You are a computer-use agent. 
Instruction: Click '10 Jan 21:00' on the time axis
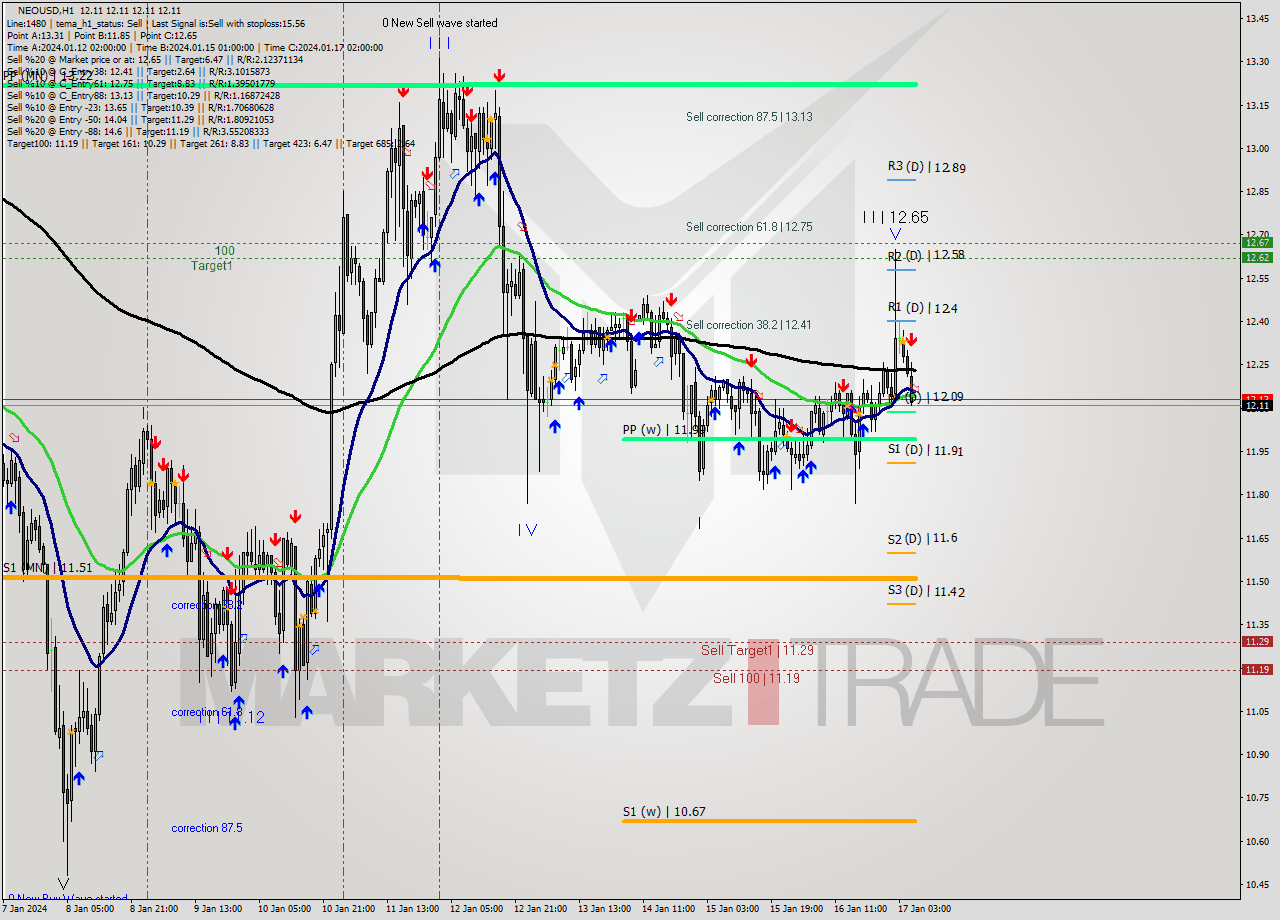click(x=350, y=909)
